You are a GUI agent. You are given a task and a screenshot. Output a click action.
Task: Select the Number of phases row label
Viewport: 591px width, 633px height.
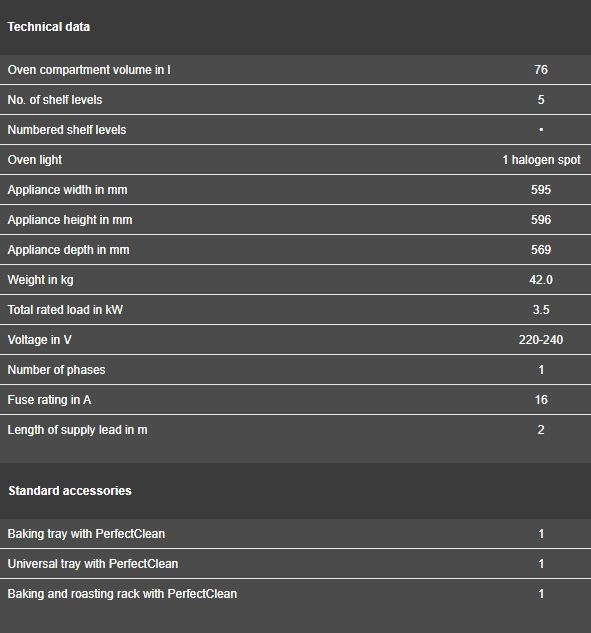[x=57, y=370]
